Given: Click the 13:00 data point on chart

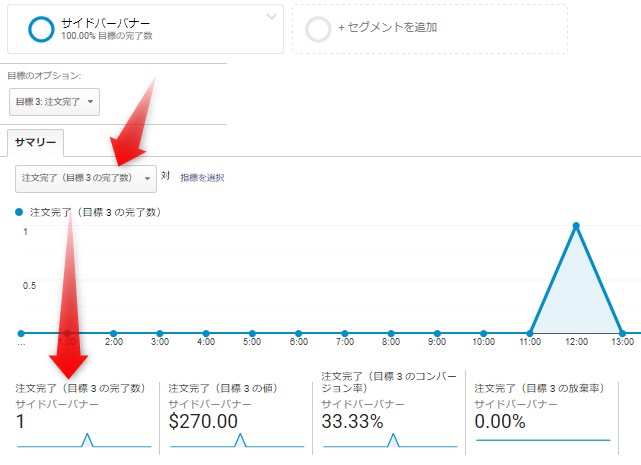Looking at the screenshot, I should pos(622,333).
